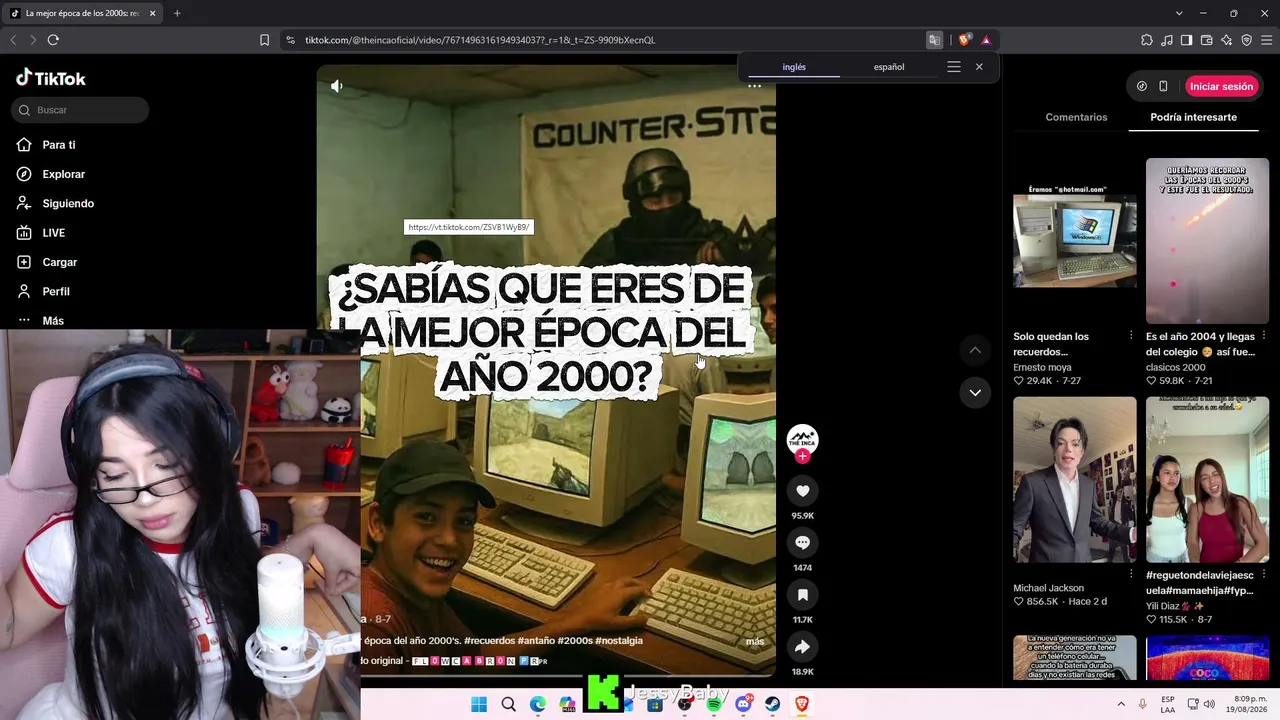The height and width of the screenshot is (720, 1280).
Task: Toggle the browser sidebar panel
Action: point(1186,40)
